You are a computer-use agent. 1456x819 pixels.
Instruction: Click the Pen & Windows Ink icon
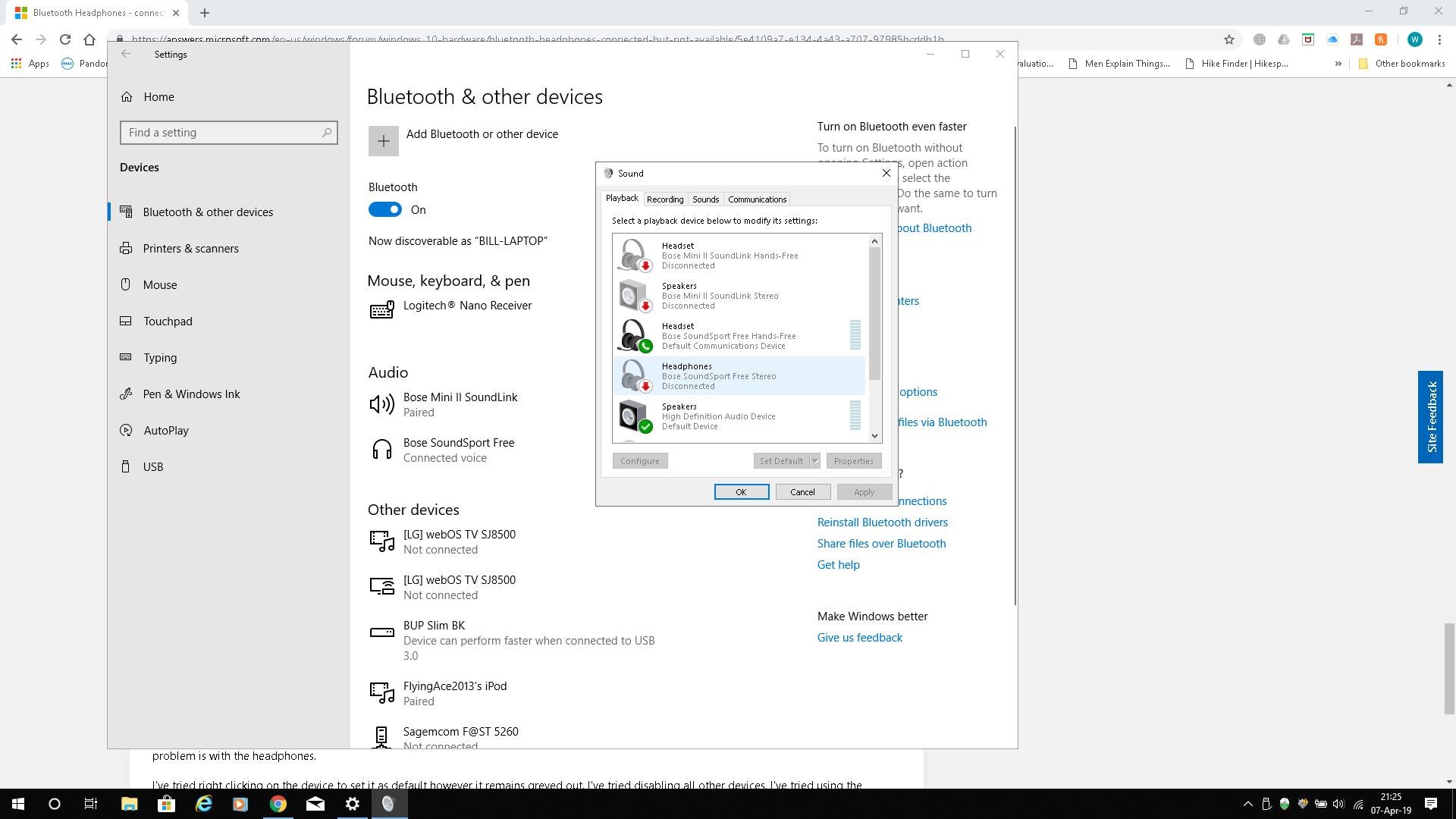click(126, 393)
